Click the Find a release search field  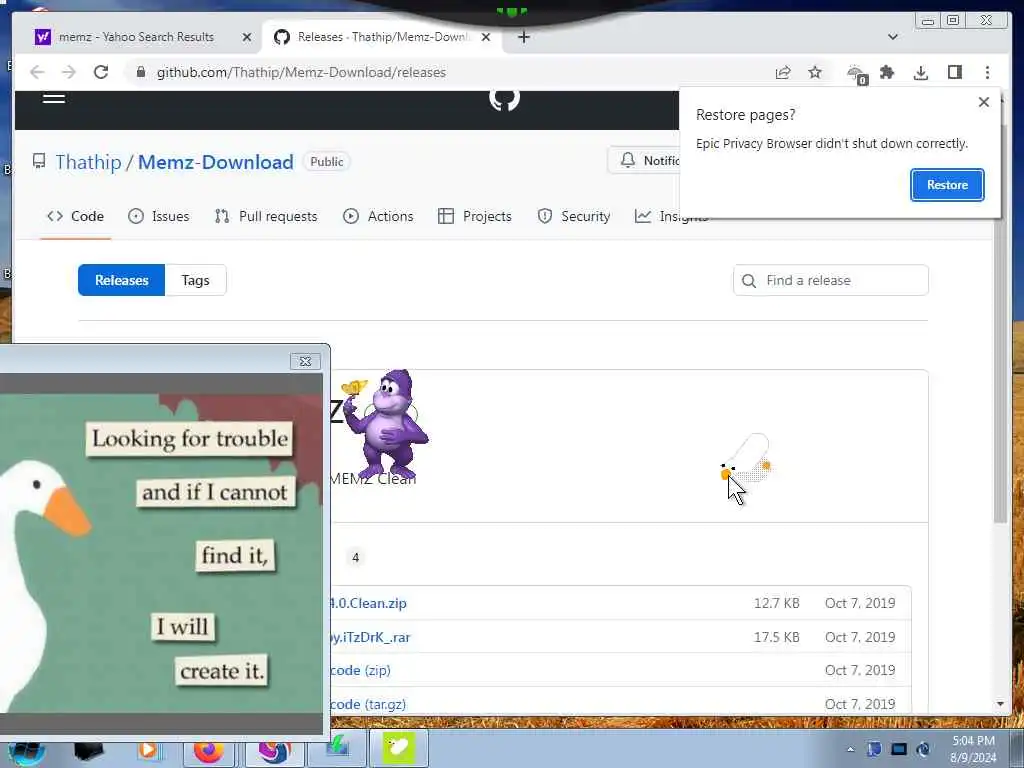pos(831,280)
